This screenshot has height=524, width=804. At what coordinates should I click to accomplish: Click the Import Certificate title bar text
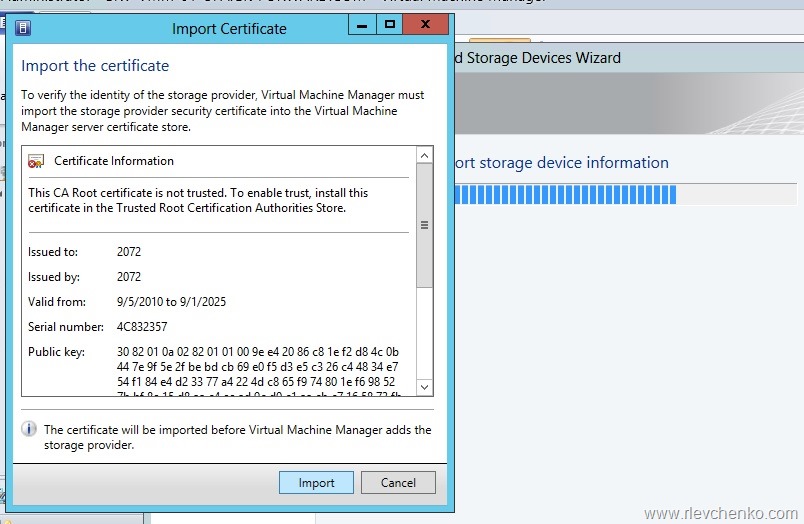click(229, 29)
